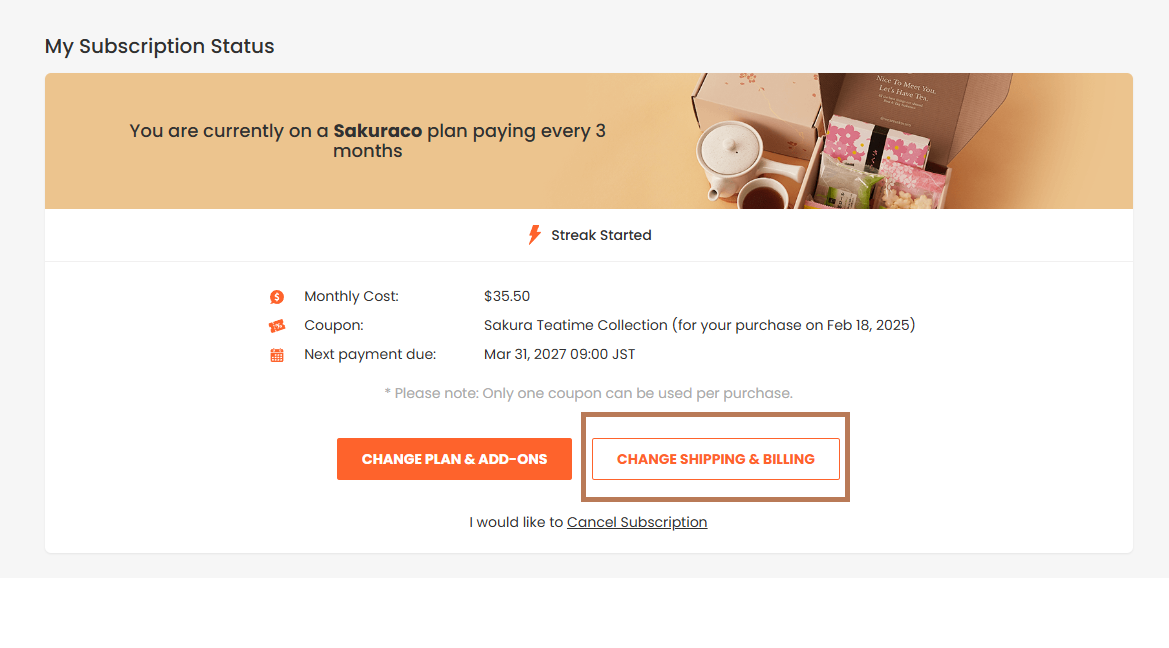Click the Coupon label
This screenshot has height=648, width=1169.
(333, 325)
